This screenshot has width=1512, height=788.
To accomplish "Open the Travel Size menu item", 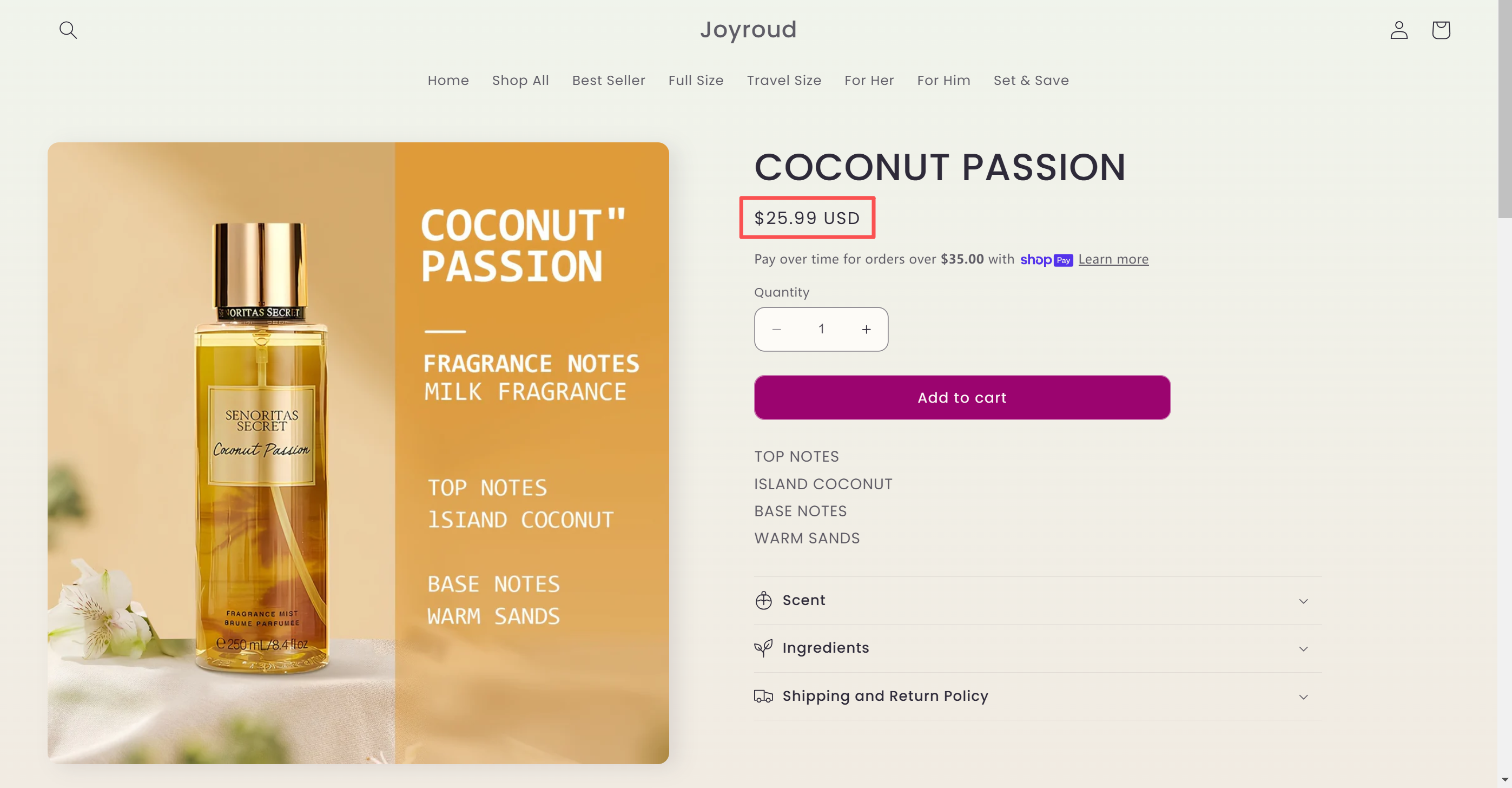I will (783, 81).
